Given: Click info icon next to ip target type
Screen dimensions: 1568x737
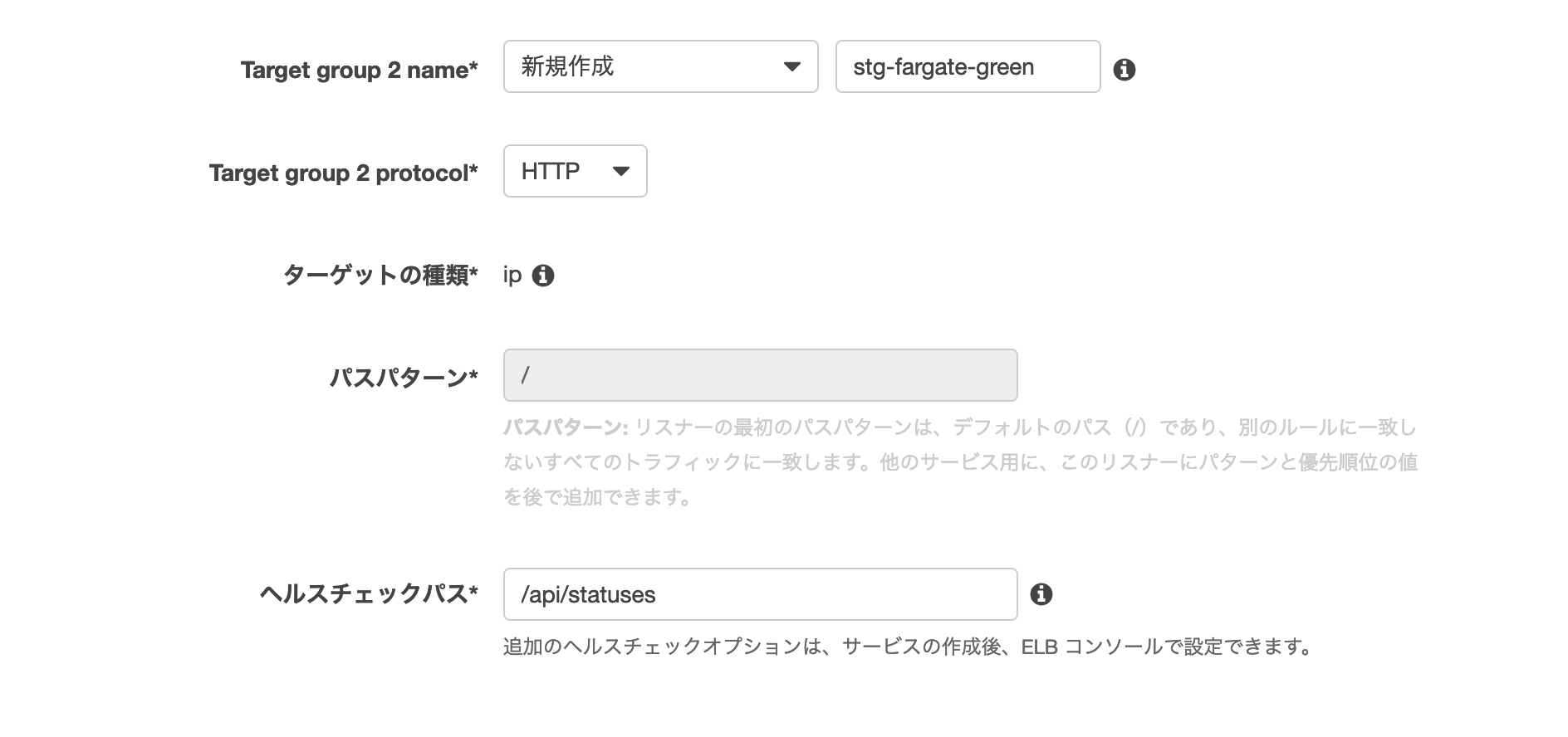Looking at the screenshot, I should 543,276.
